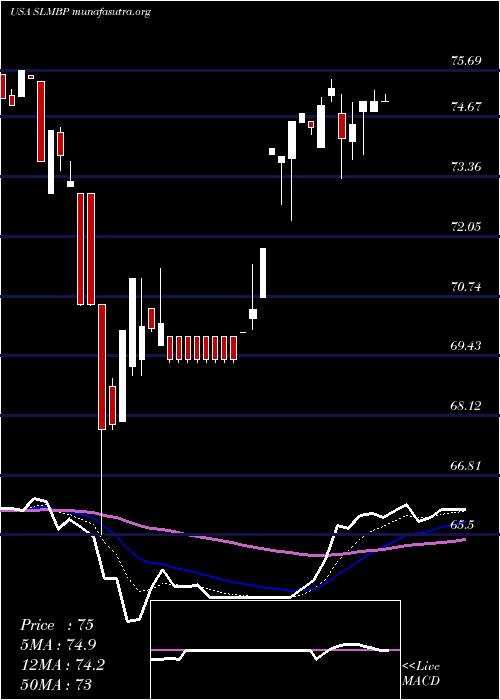Viewport: 500px width, 700px height.
Task: Click the 66.81 price axis label
Action: tap(466, 466)
